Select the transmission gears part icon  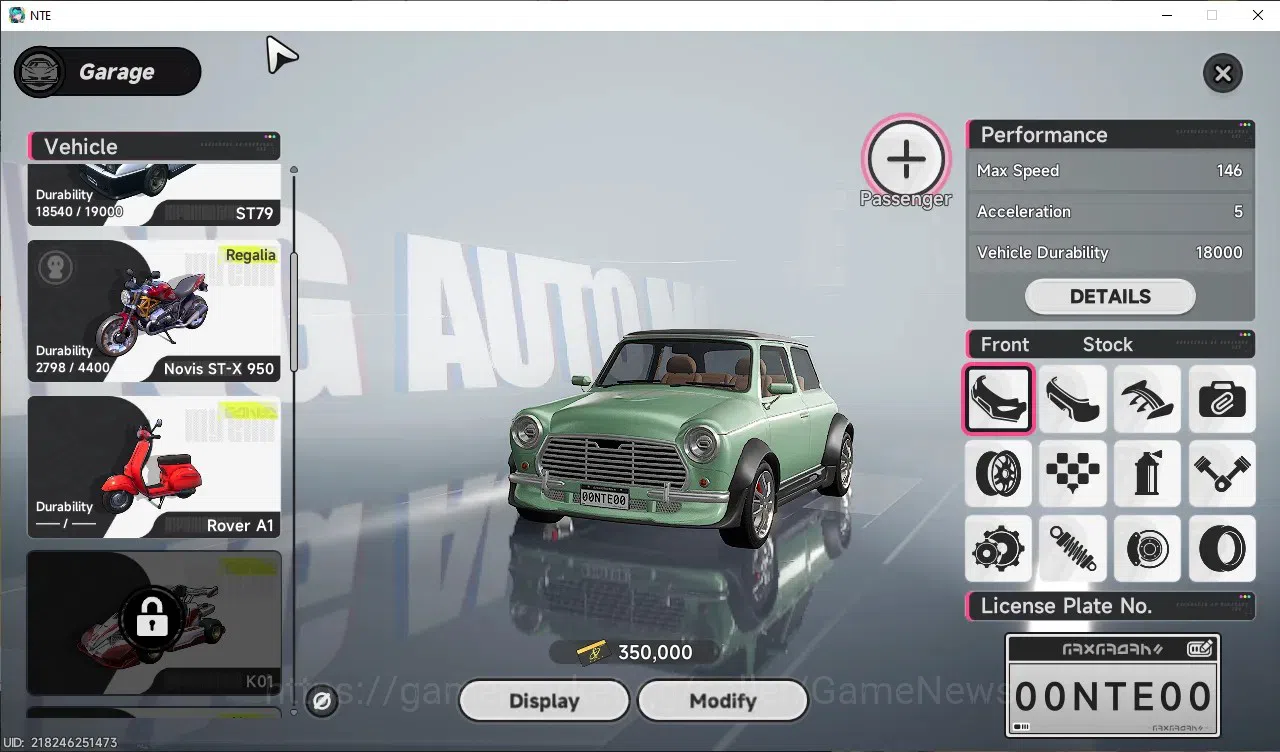tap(998, 548)
